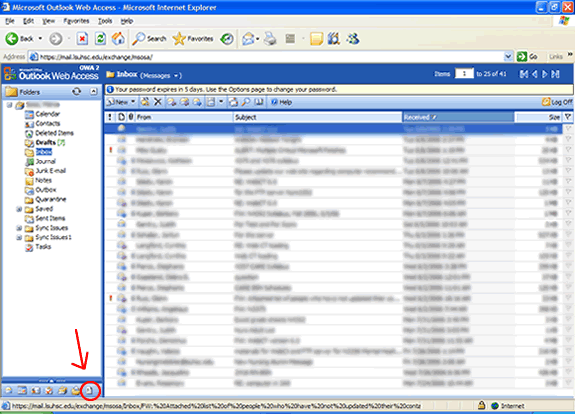This screenshot has height=414, width=575.
Task: Click the browser Stop button
Action: (83, 38)
